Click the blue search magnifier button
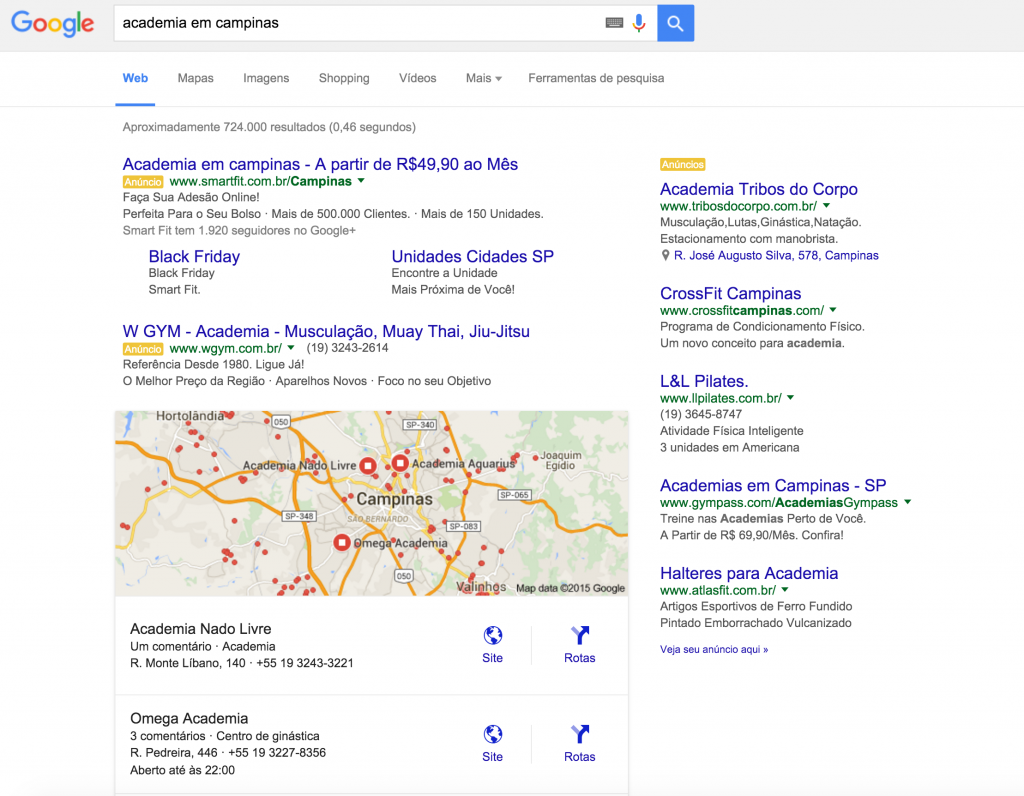The height and width of the screenshot is (796, 1024). coord(675,24)
